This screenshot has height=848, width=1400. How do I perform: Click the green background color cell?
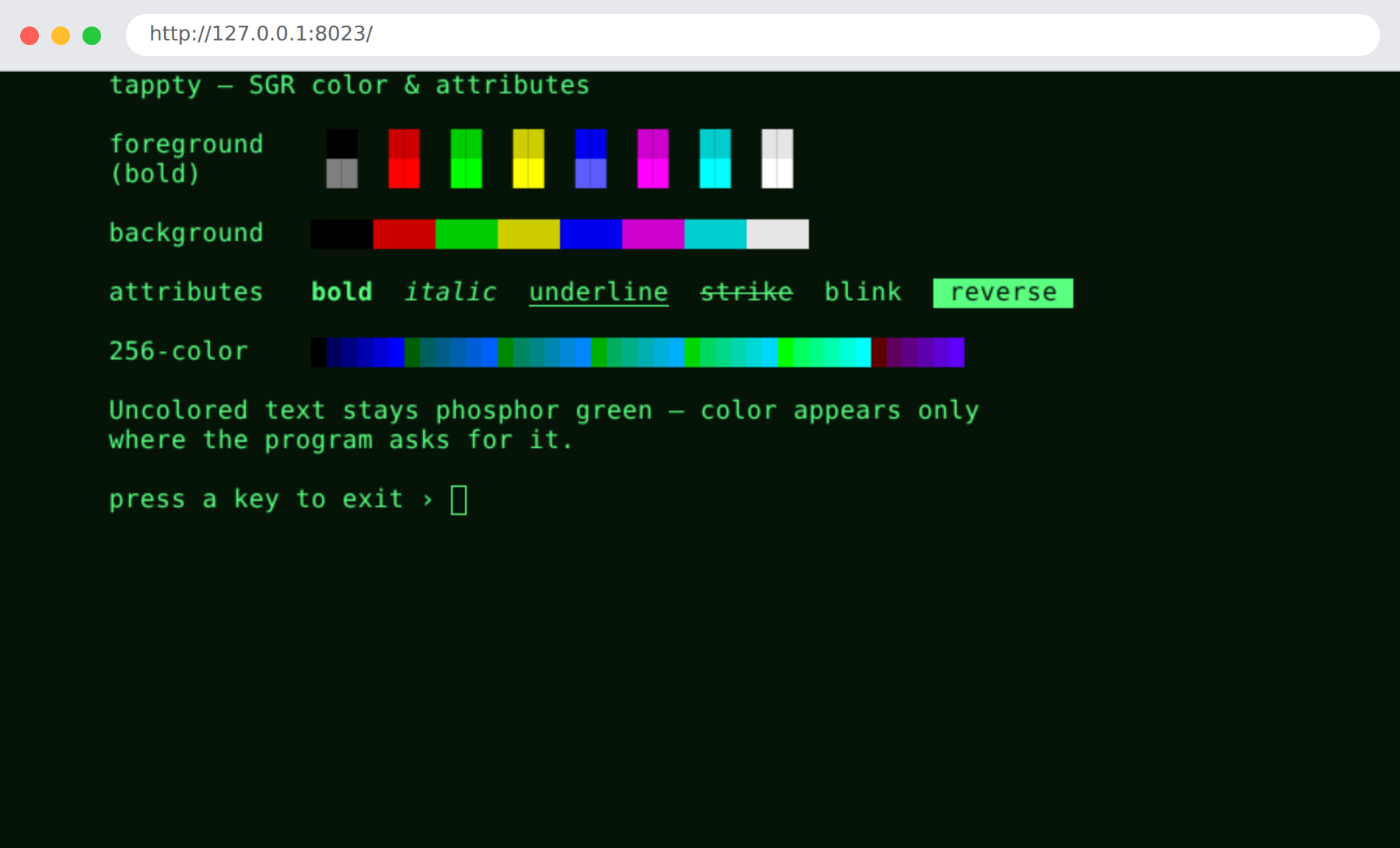click(467, 234)
